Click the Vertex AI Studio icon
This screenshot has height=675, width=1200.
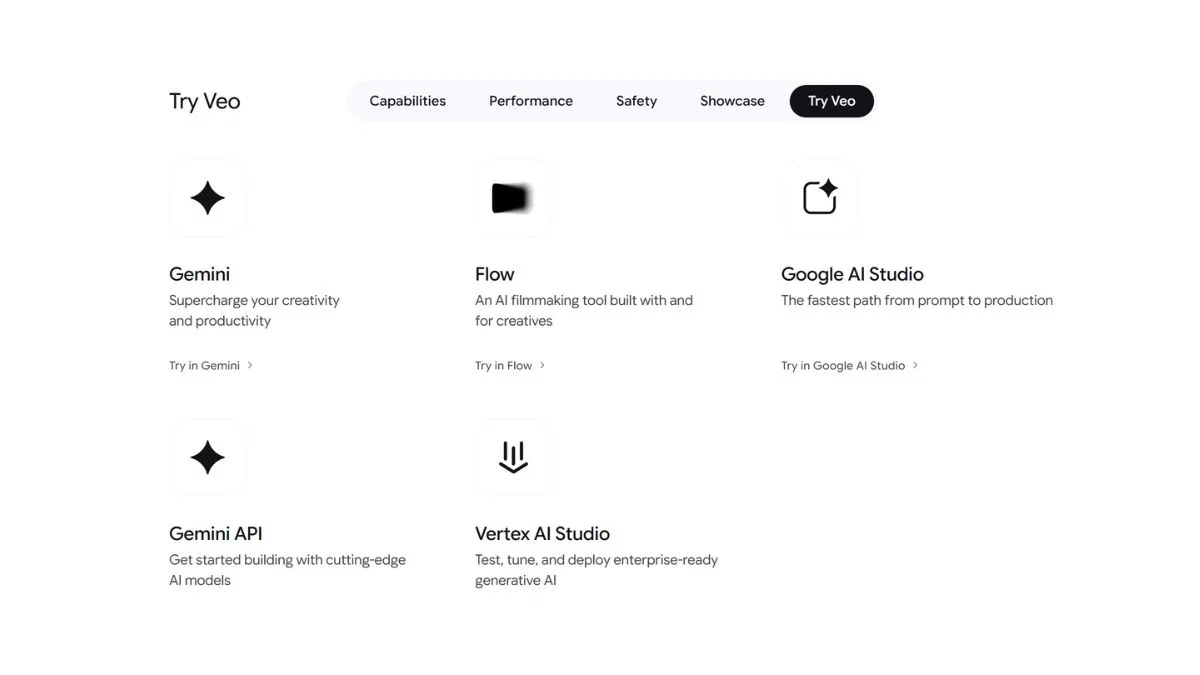coord(512,457)
